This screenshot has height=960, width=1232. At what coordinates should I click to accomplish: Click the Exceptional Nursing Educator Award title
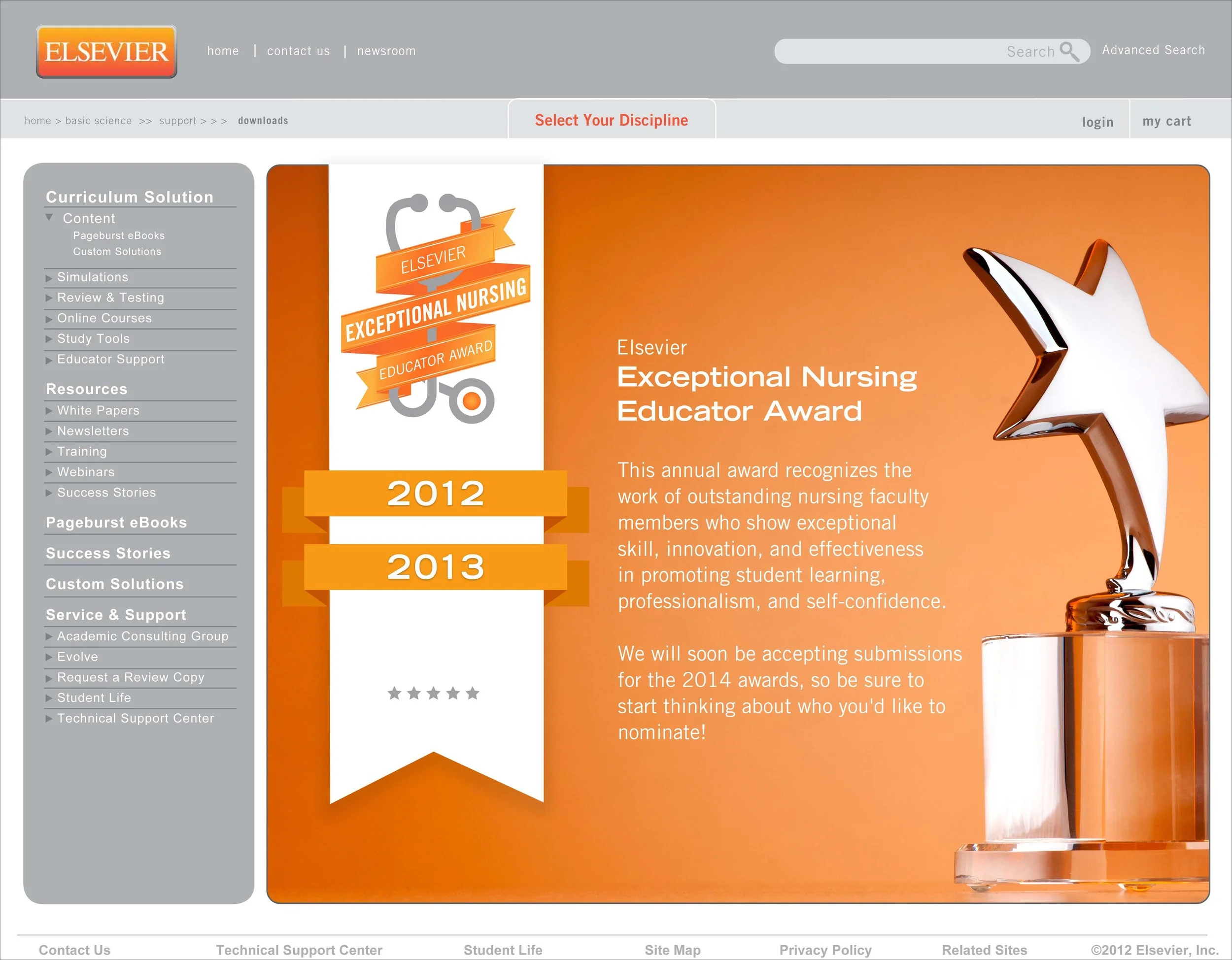tap(767, 394)
